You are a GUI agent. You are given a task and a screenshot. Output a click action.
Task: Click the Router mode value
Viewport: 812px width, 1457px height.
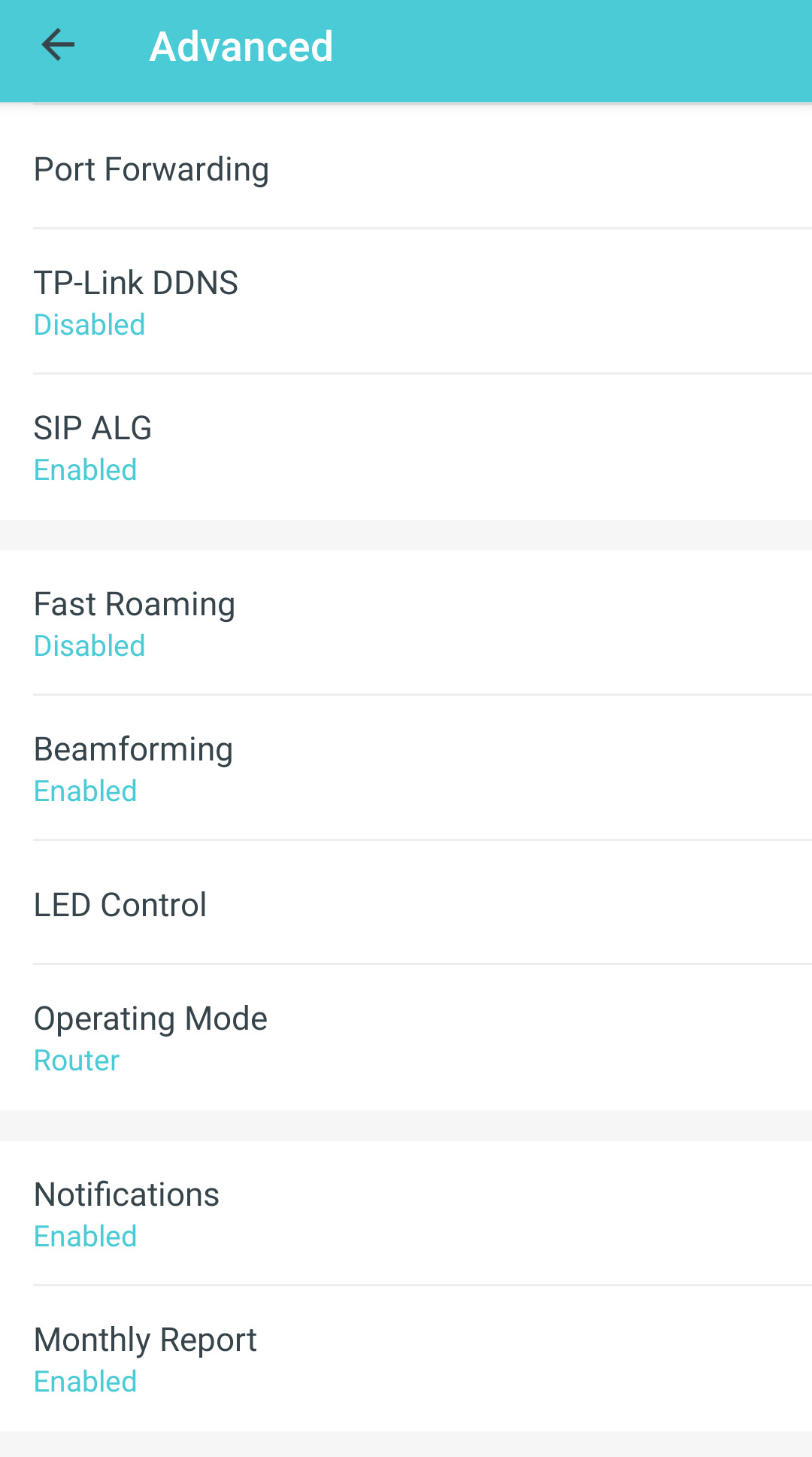77,1061
